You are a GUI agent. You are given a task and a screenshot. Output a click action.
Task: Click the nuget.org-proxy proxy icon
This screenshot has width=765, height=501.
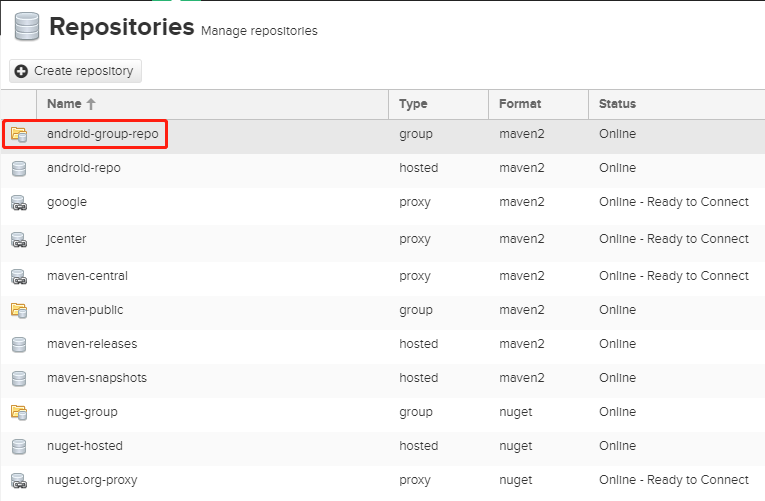pos(19,481)
